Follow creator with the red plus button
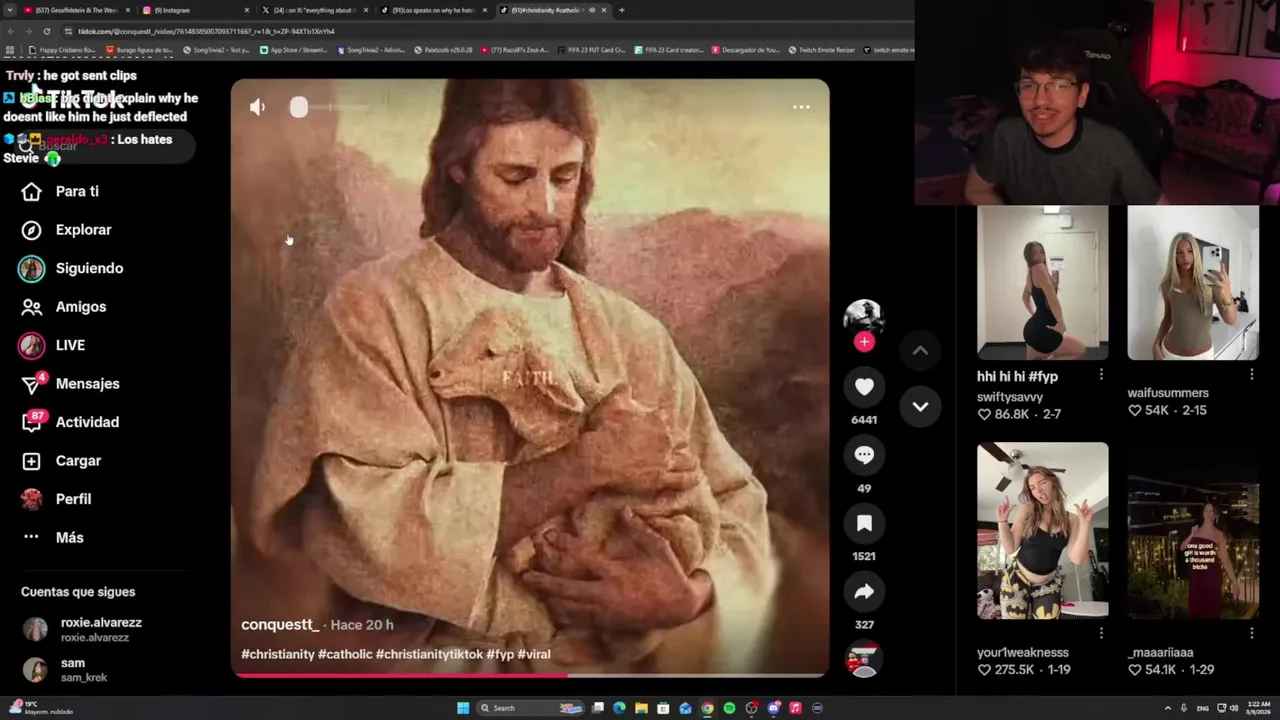Image resolution: width=1280 pixels, height=720 pixels. (864, 342)
